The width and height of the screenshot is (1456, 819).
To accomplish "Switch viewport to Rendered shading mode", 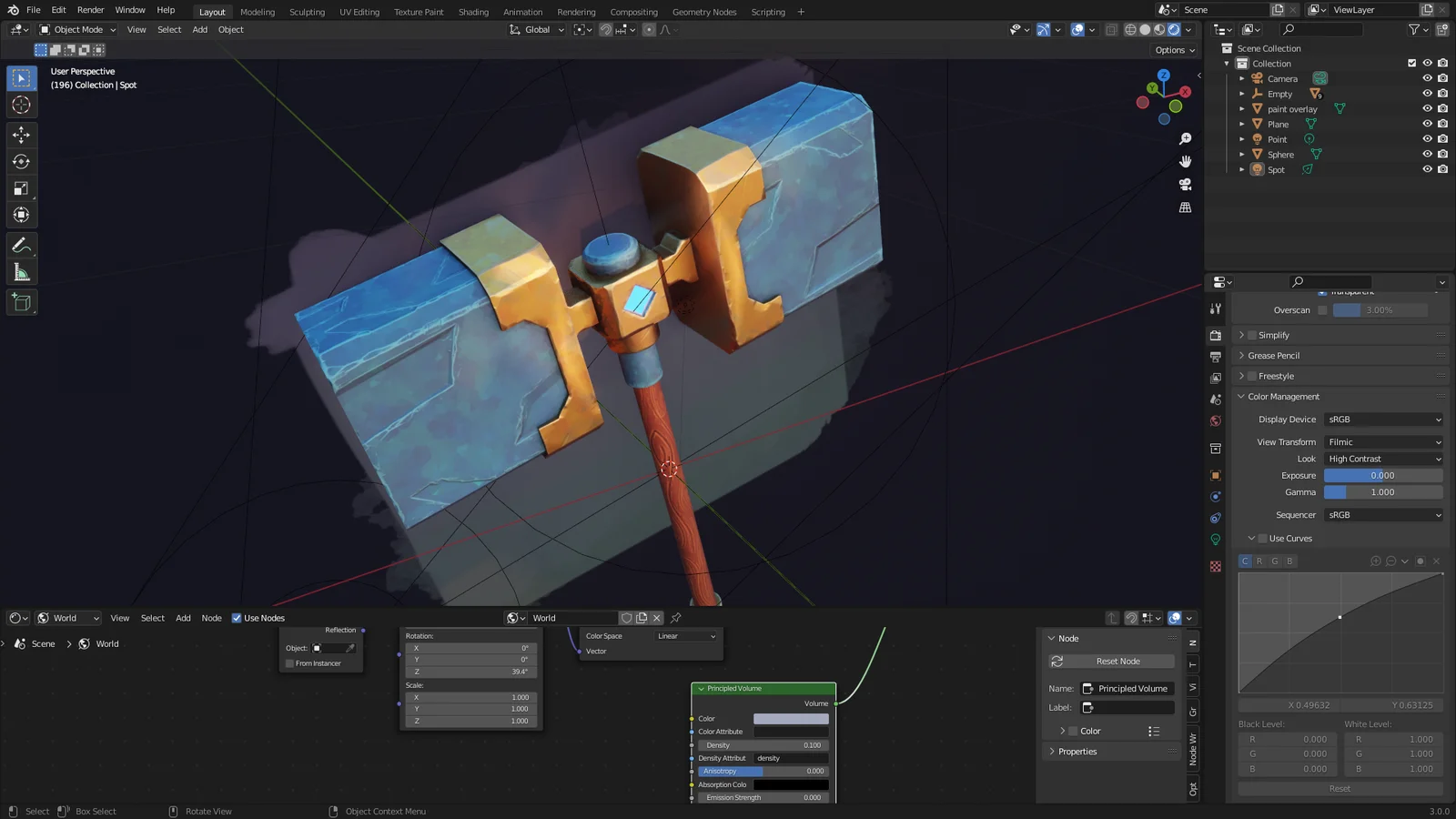I will pos(1174,29).
